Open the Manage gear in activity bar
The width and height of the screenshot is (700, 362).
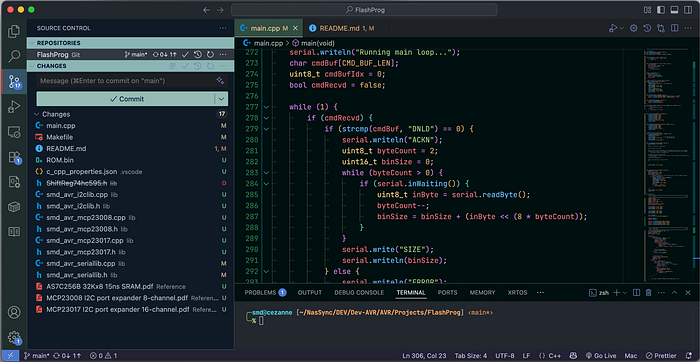coord(14,337)
